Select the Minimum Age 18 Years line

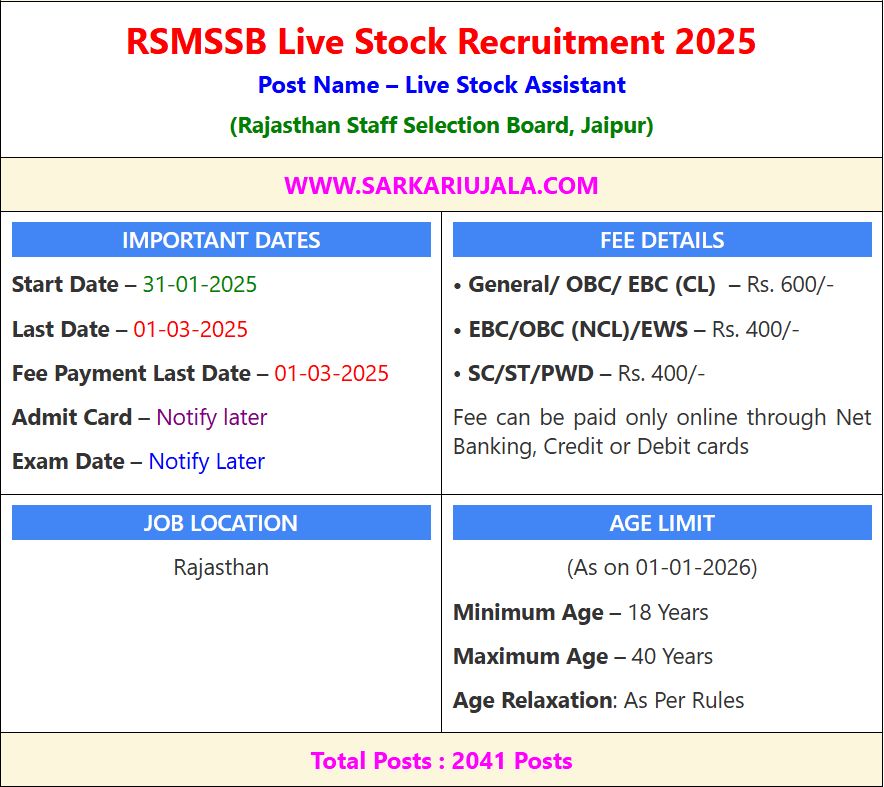(x=581, y=612)
